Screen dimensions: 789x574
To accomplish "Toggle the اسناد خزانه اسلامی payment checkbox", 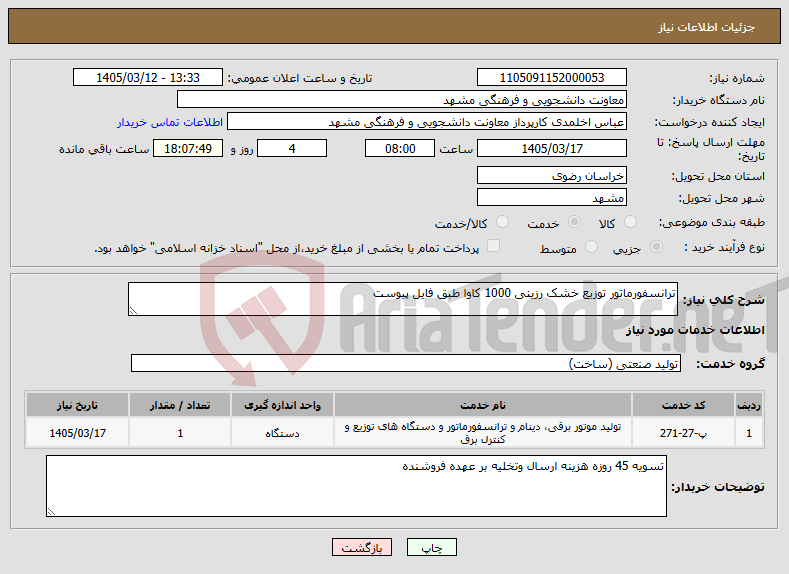I will click(x=494, y=245).
